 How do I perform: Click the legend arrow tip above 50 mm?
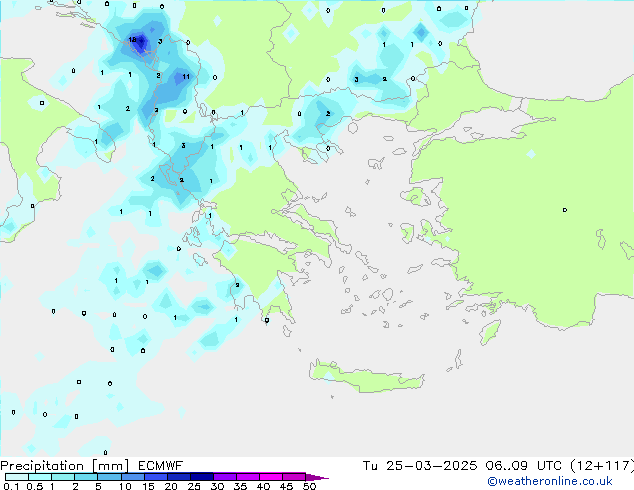(x=317, y=478)
